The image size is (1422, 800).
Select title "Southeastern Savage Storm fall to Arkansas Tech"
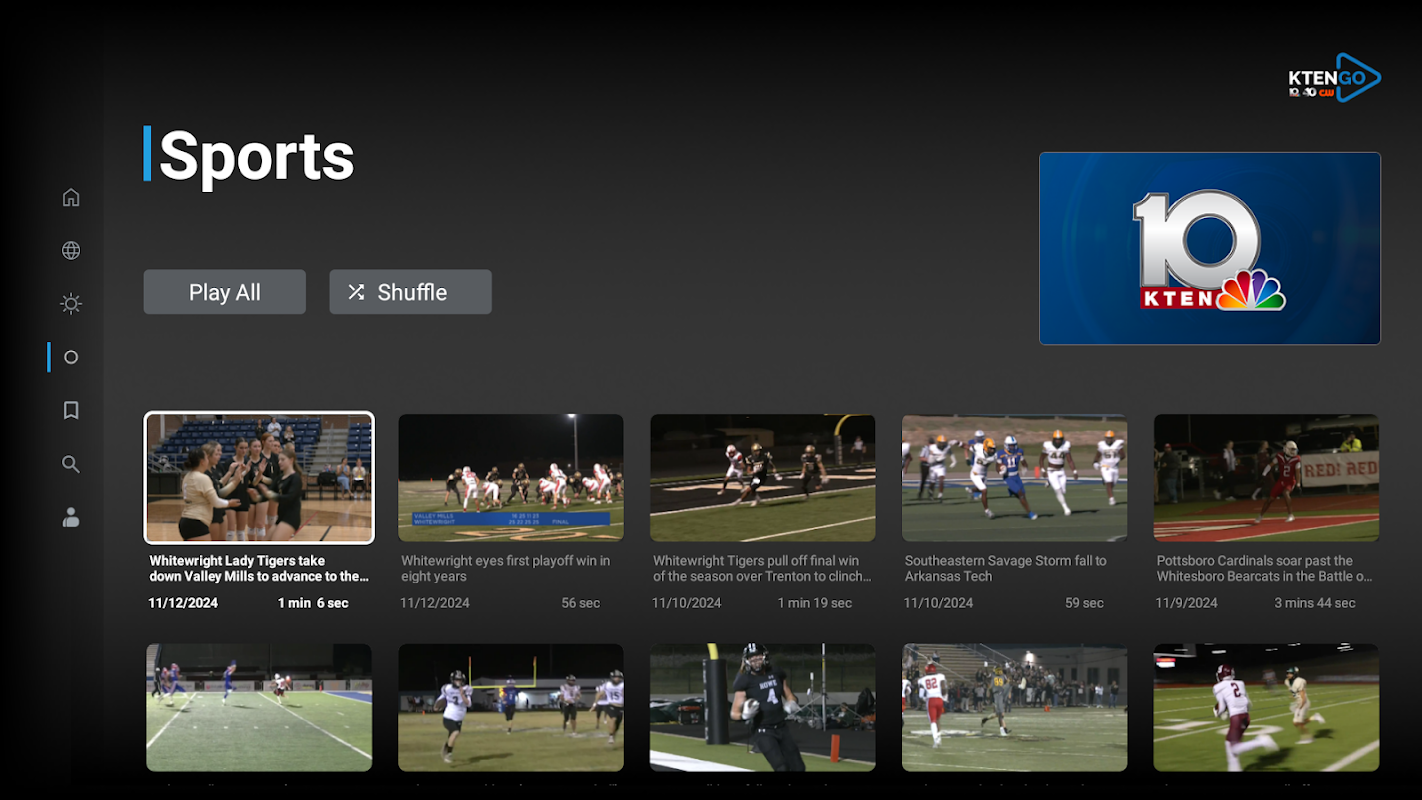click(1006, 568)
